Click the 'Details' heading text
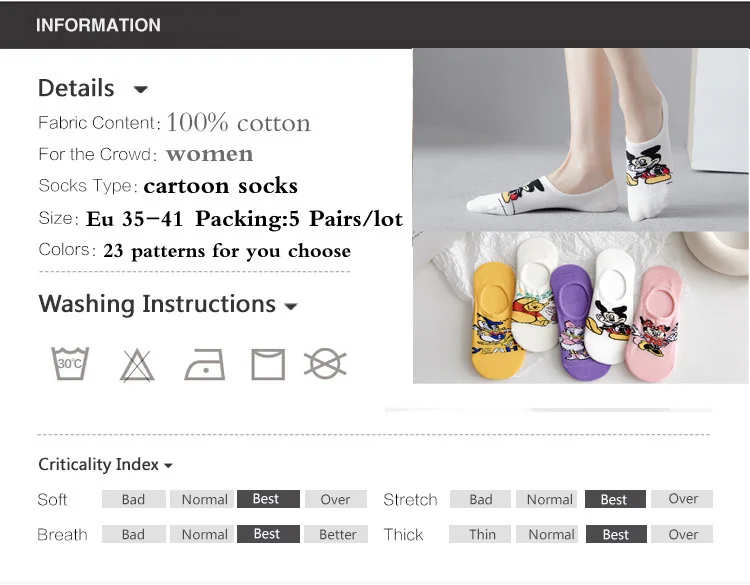 [76, 88]
